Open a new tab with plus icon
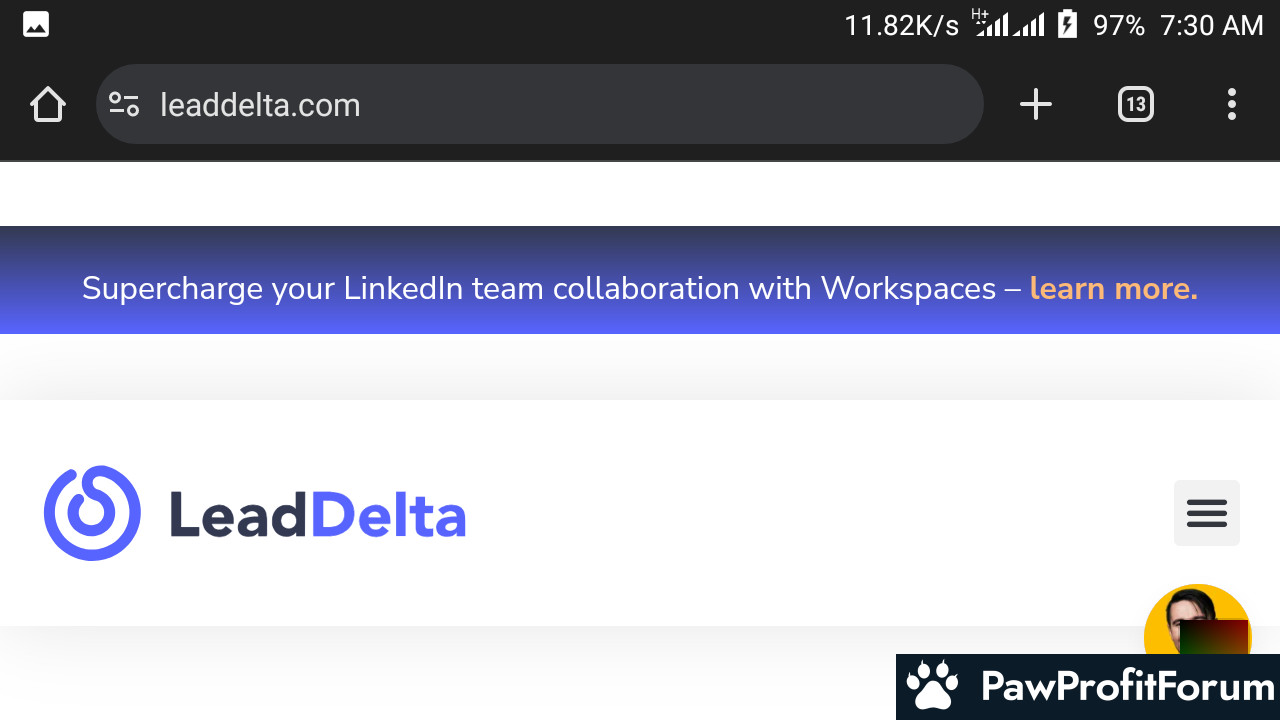The image size is (1280, 720). [x=1036, y=104]
